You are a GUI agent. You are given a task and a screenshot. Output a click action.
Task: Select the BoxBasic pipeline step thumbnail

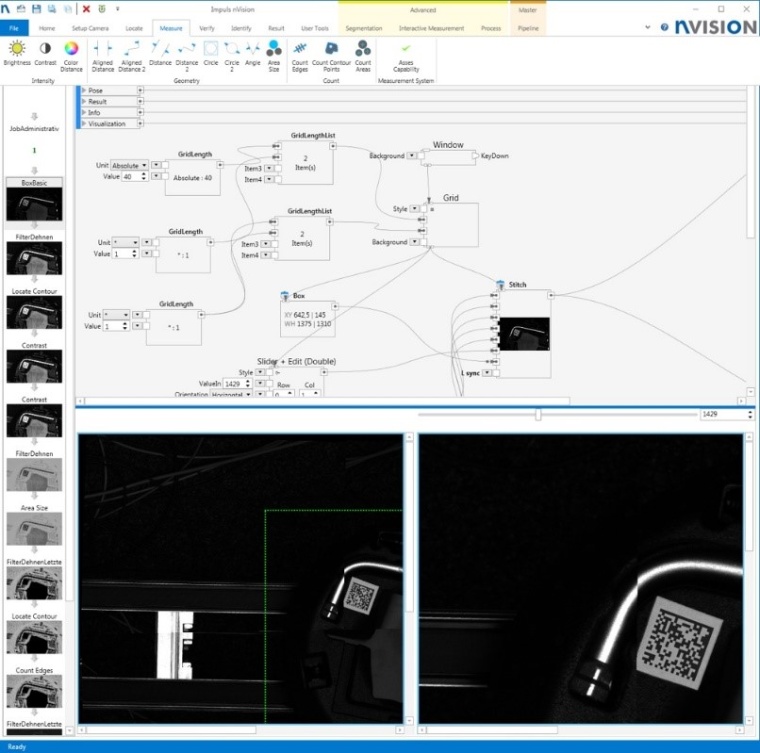coord(35,205)
